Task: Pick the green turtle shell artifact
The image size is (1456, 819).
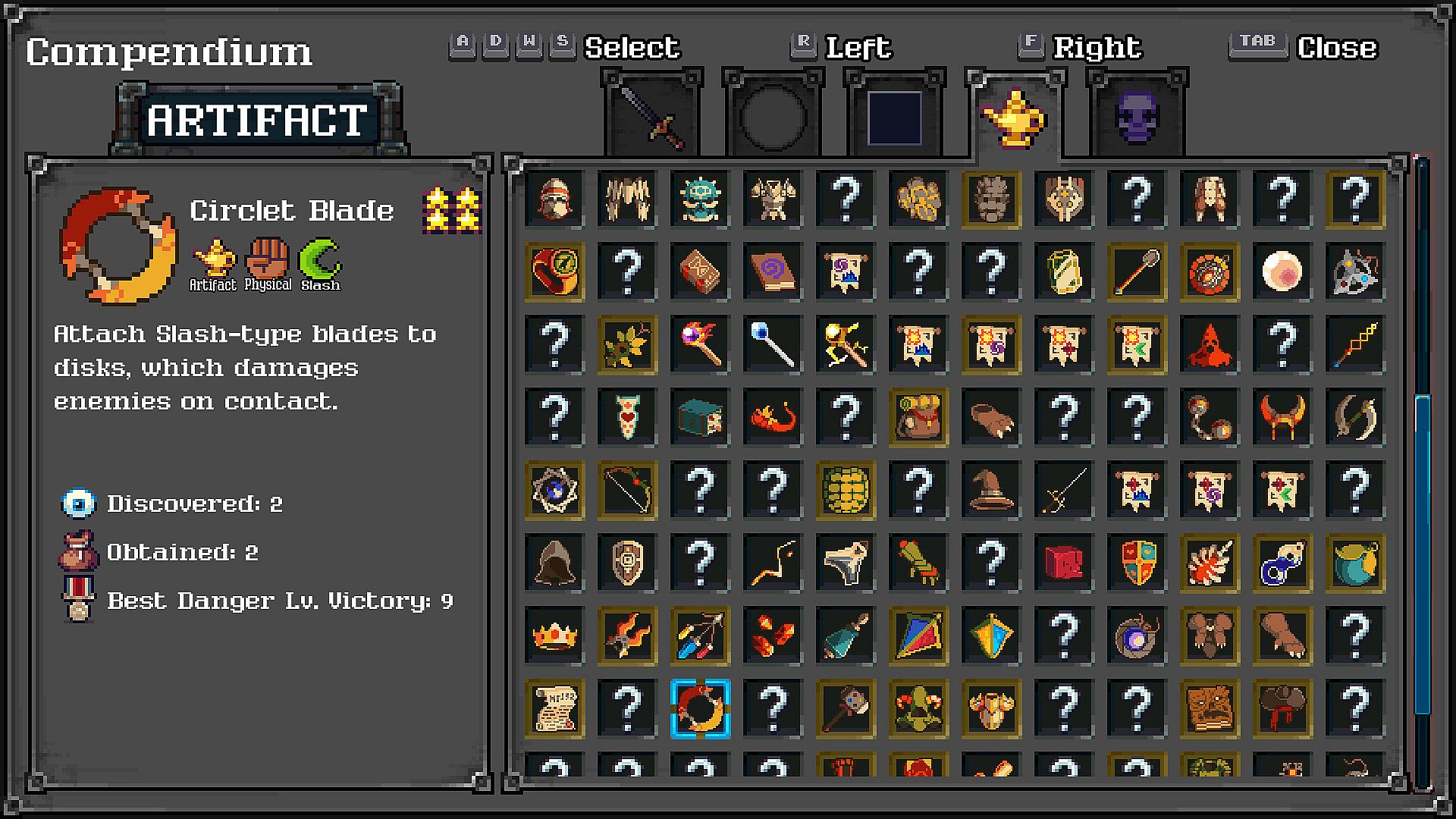Action: point(846,490)
